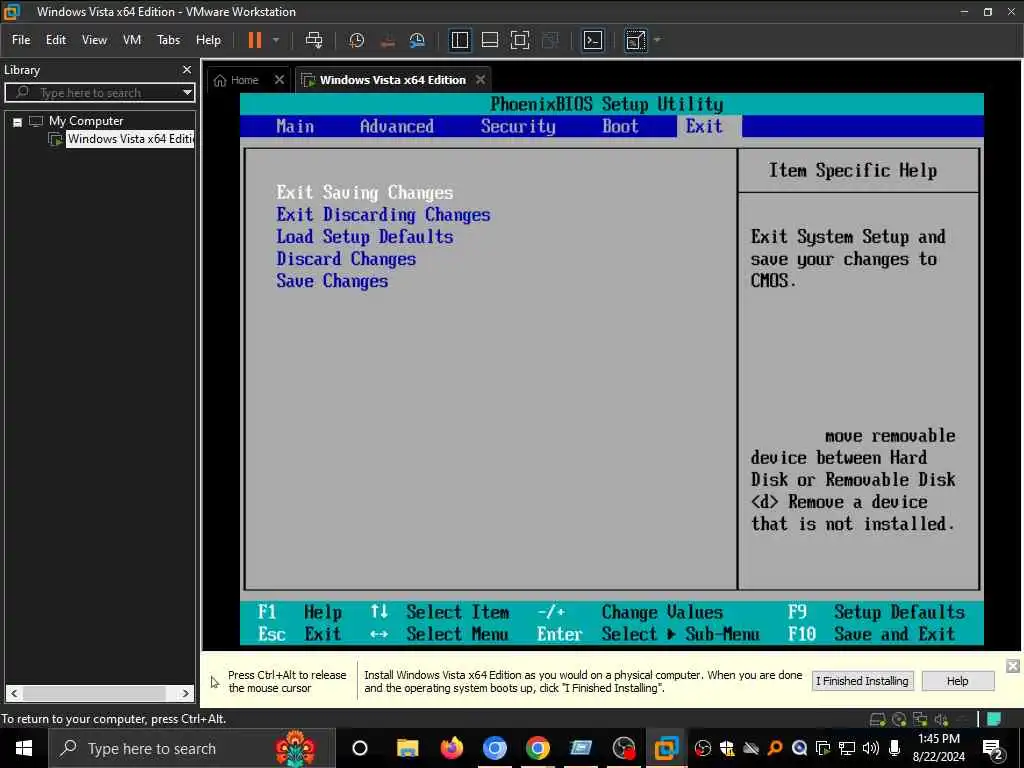Choose Exit Saving Changes option
Screen dimensions: 1024x768
point(364,193)
